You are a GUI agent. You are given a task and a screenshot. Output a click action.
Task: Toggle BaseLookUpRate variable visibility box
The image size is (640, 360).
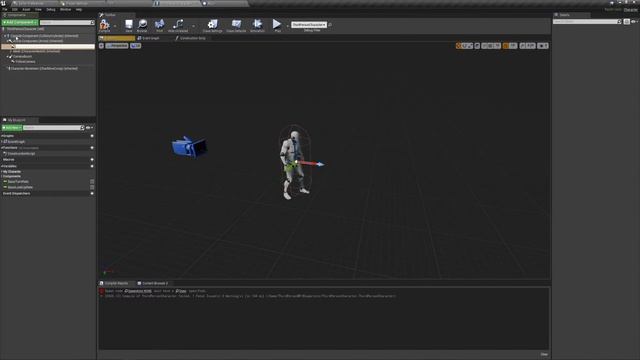(x=92, y=187)
